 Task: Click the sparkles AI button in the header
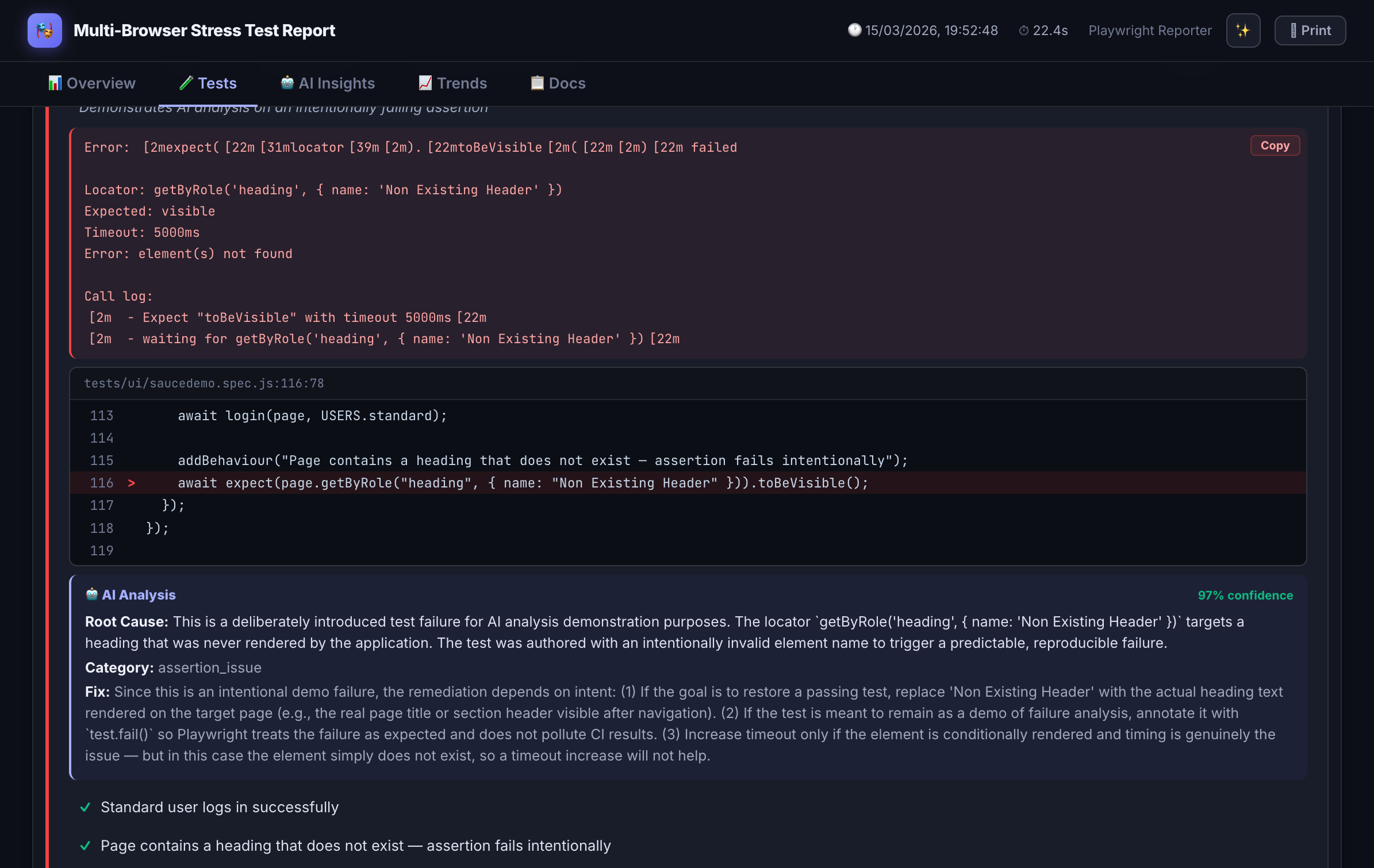point(1243,30)
